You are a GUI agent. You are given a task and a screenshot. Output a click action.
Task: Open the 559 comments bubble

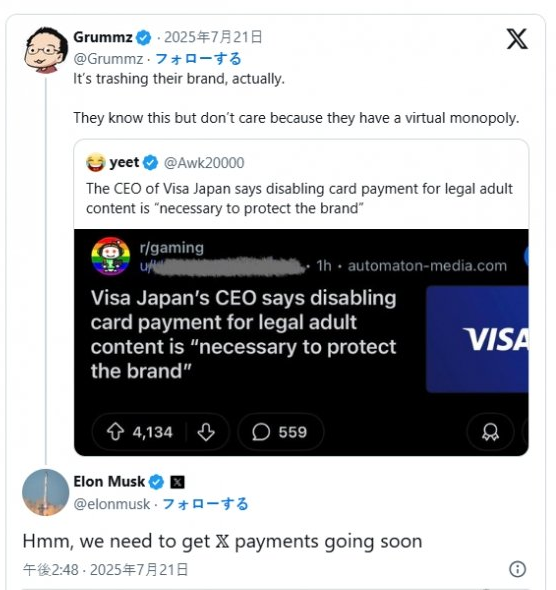click(x=280, y=432)
